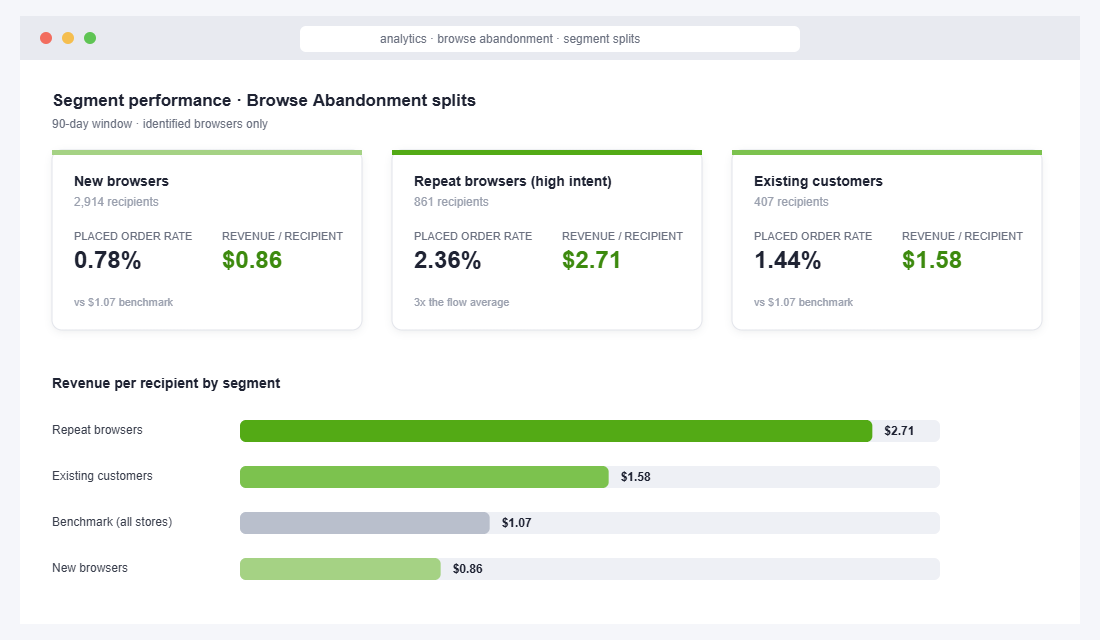Screen dimensions: 1100x640
Task: Click the $2.71 label beside the chart bar
Action: click(899, 431)
